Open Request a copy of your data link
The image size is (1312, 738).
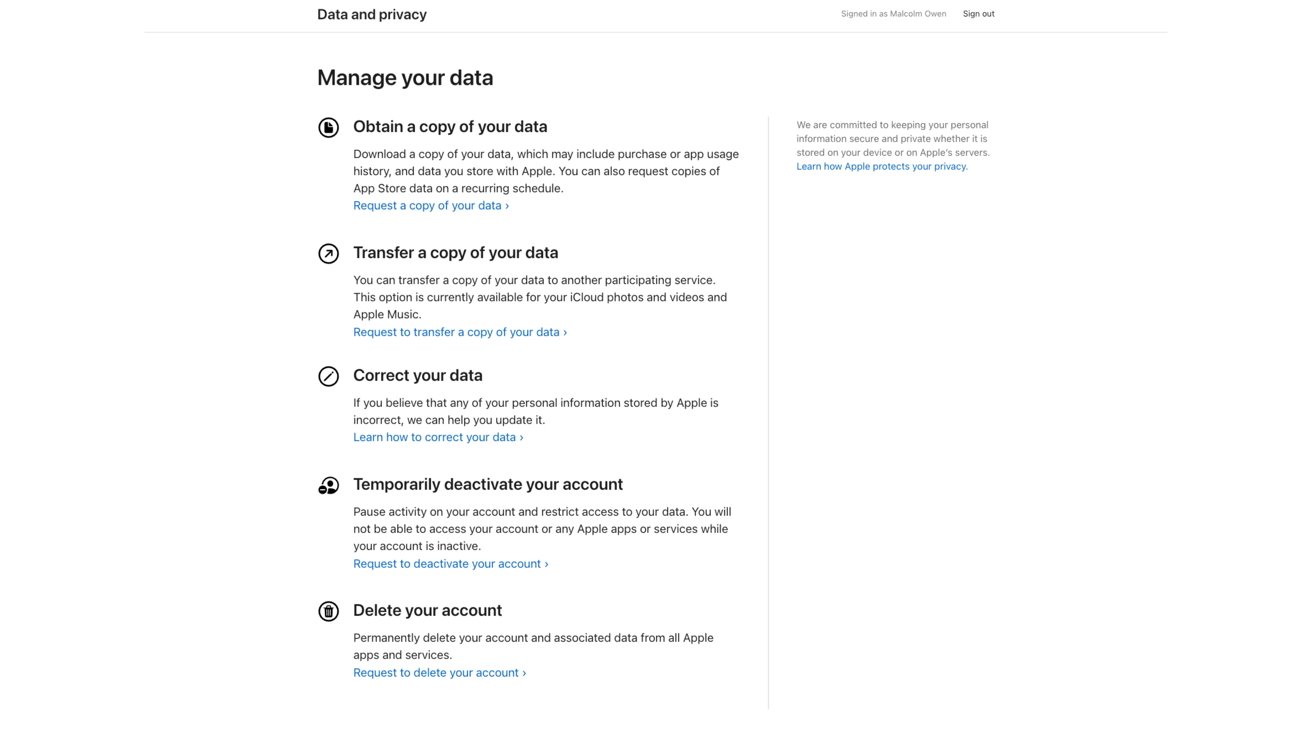(431, 205)
